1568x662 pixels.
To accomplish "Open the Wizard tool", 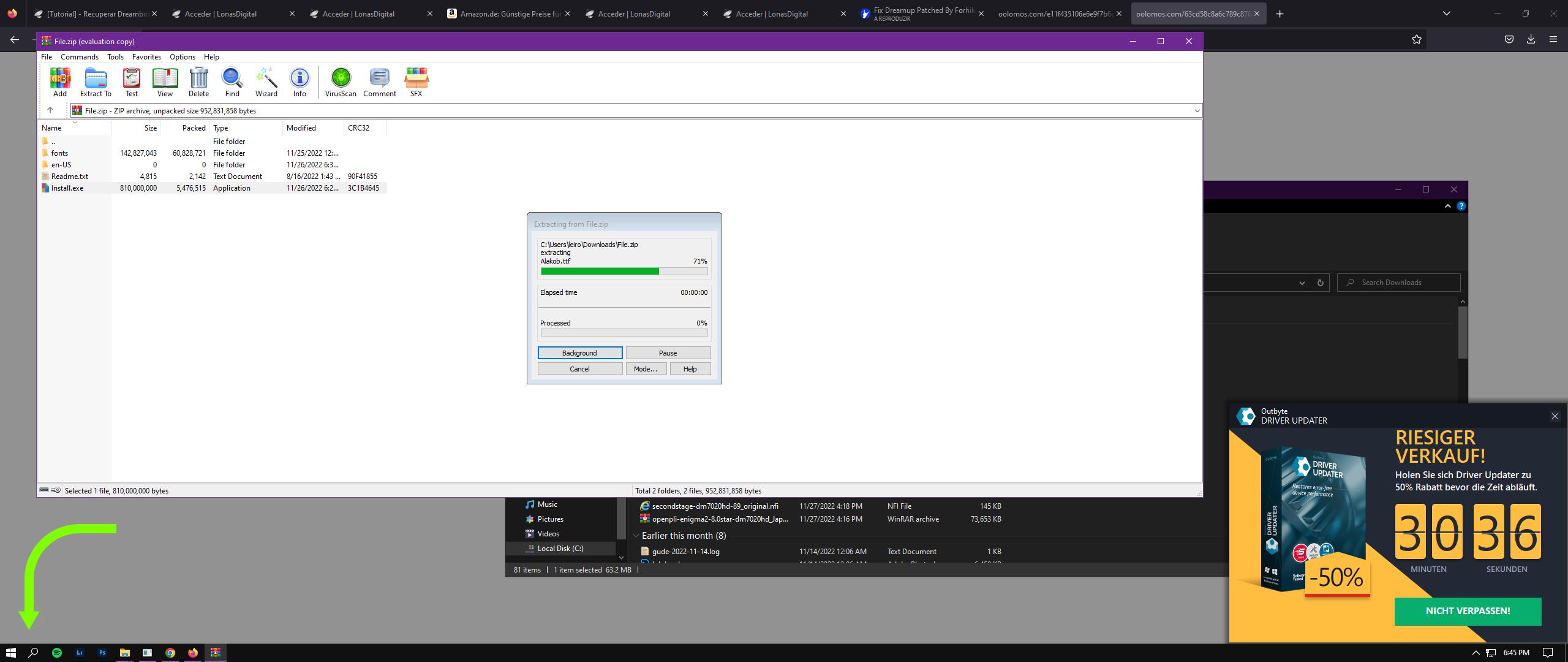I will [266, 82].
